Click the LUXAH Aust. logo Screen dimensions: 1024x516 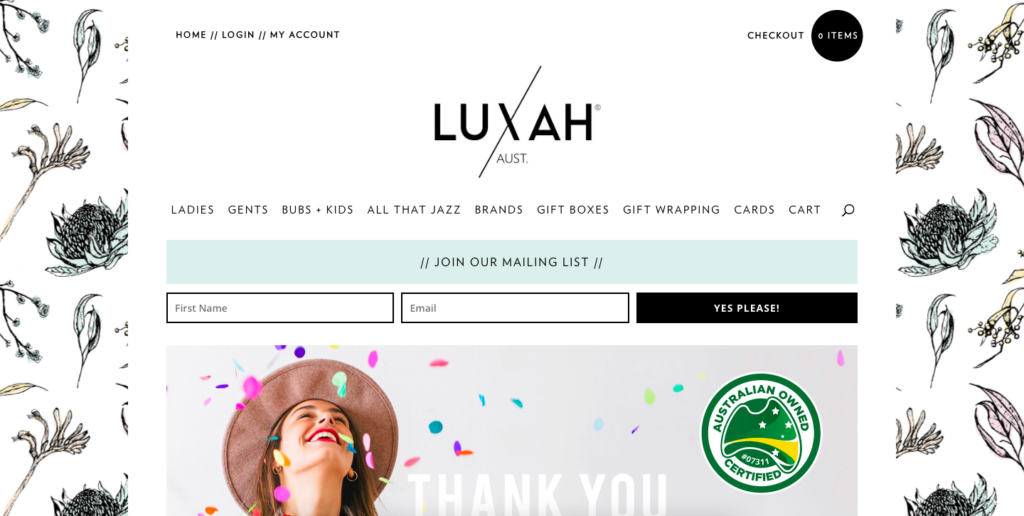coord(517,122)
